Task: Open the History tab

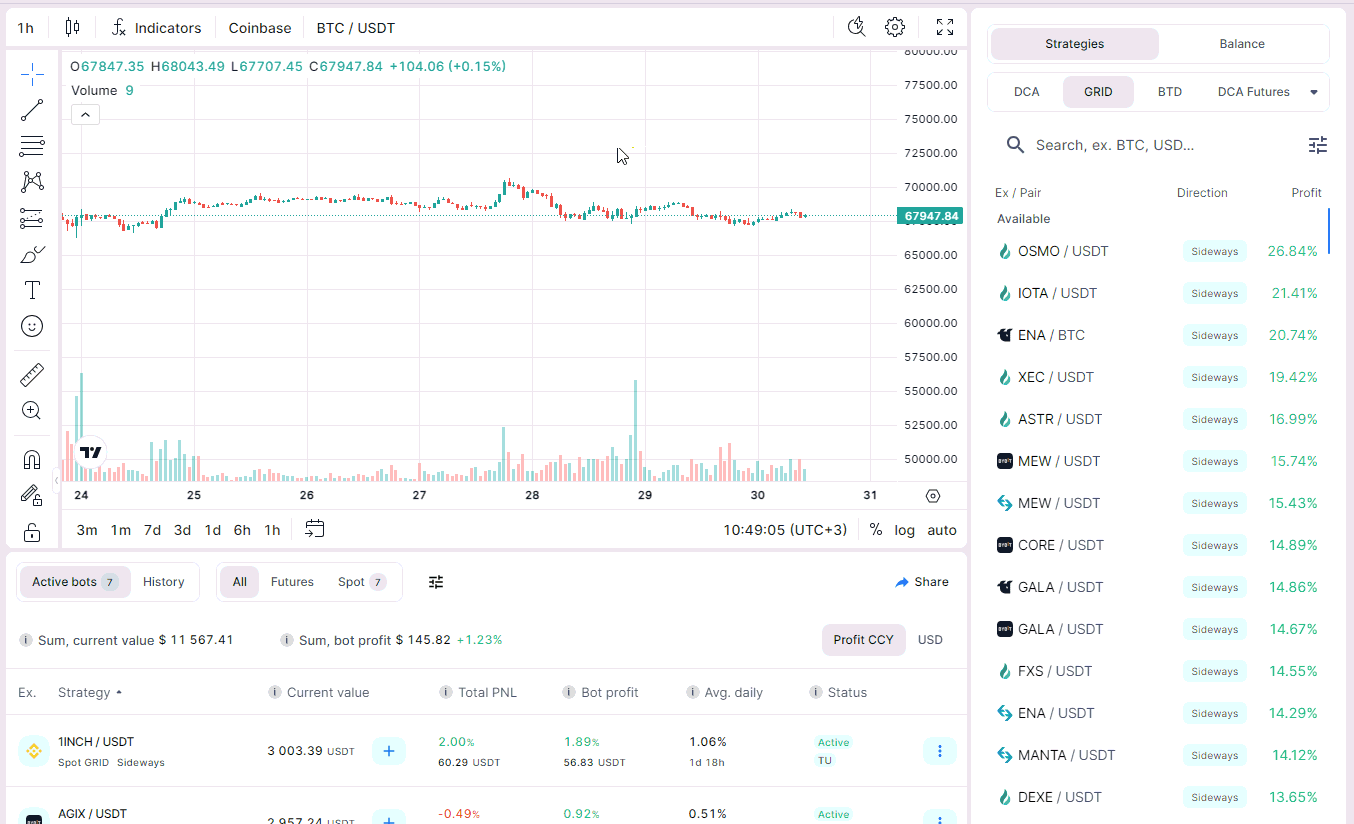Action: 163,582
